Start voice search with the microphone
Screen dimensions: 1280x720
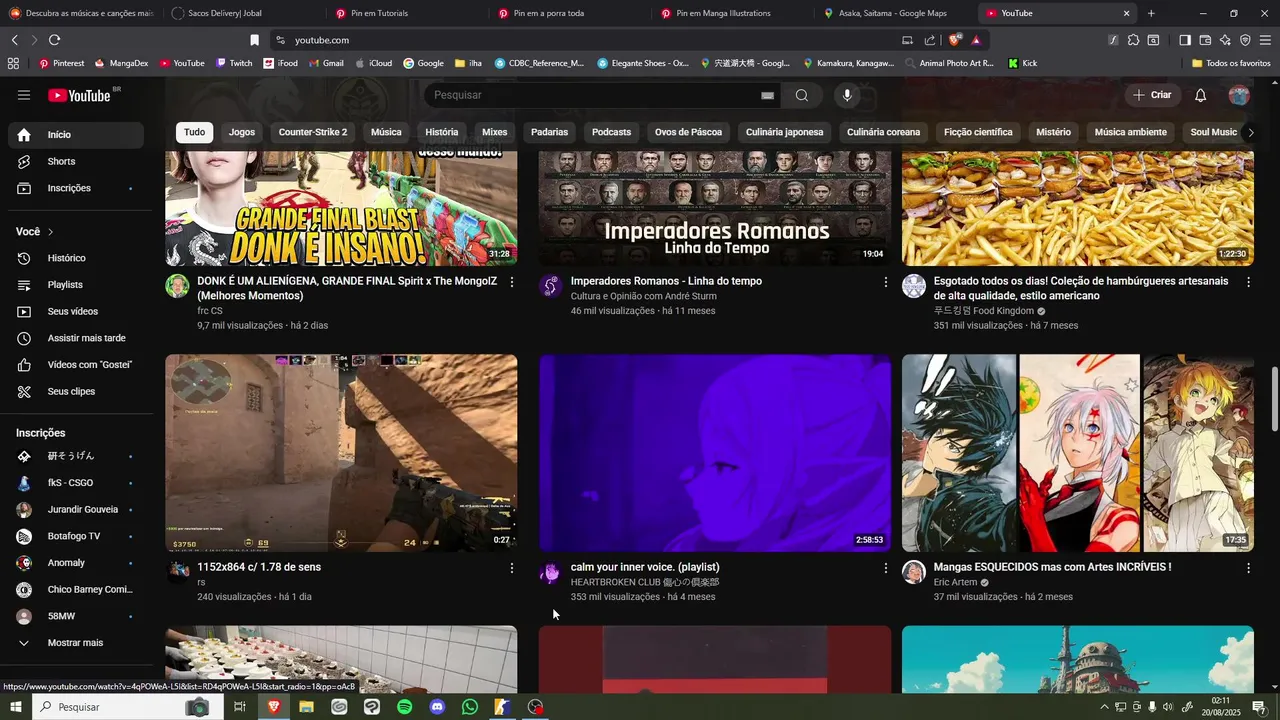(847, 95)
